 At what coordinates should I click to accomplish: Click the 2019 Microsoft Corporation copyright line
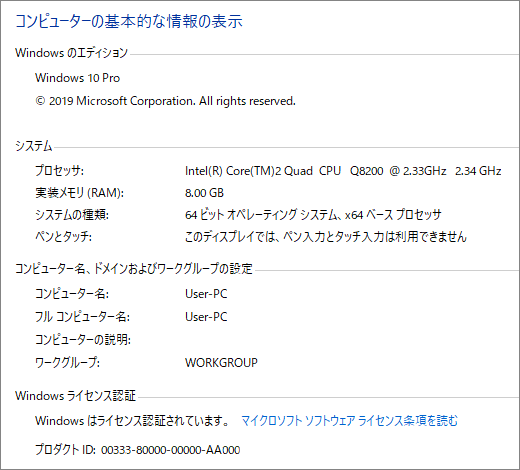165,101
